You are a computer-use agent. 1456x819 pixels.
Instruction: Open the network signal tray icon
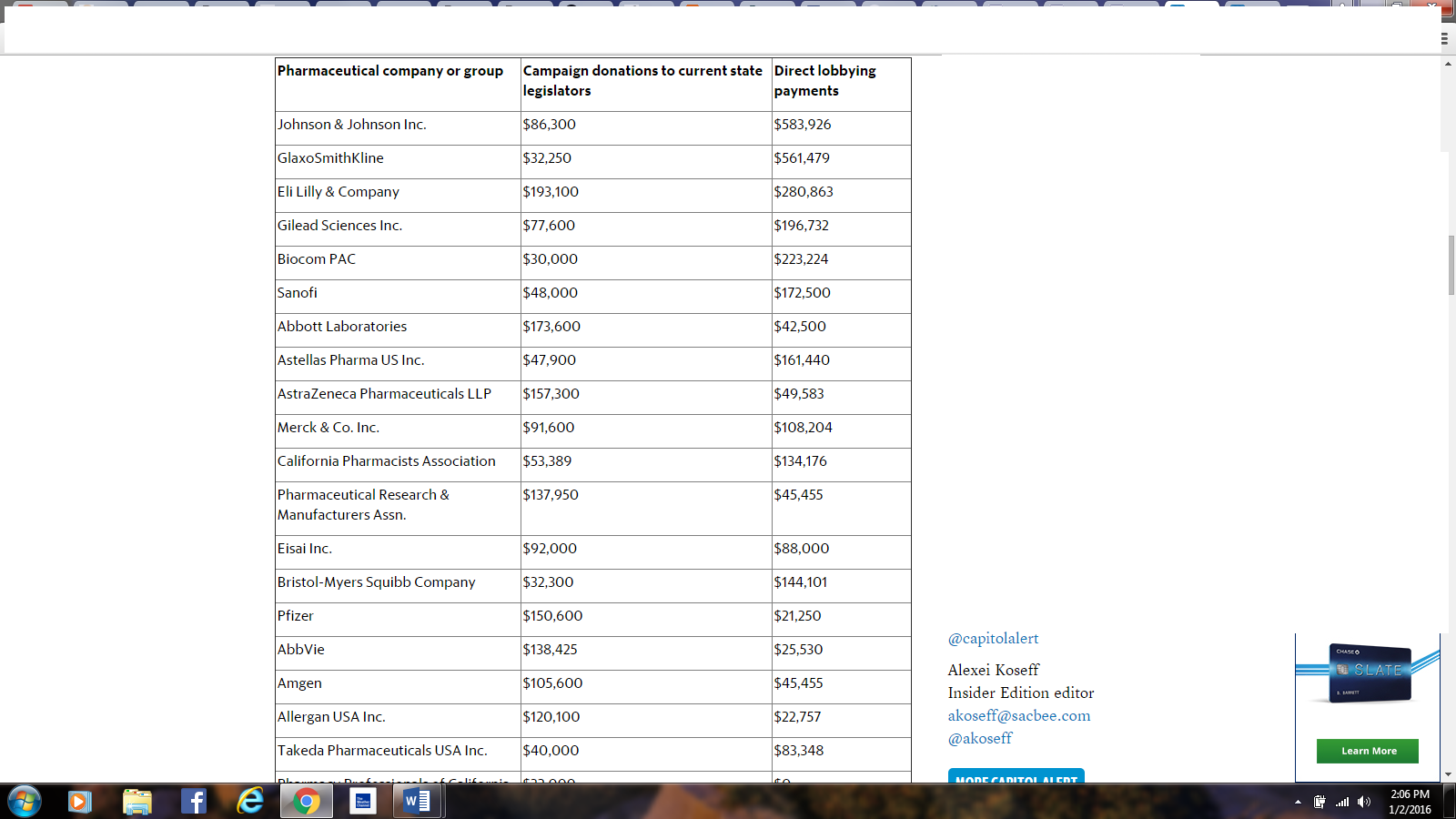(x=1342, y=802)
